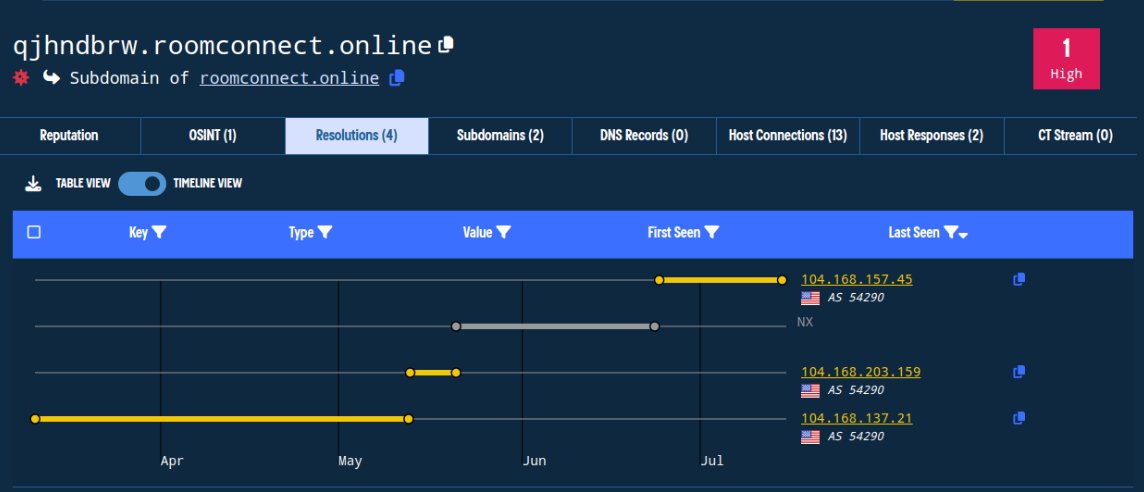Screen dimensions: 1144x492
Task: Click start marker of 104.168.137.21 bar
Action: point(34,419)
